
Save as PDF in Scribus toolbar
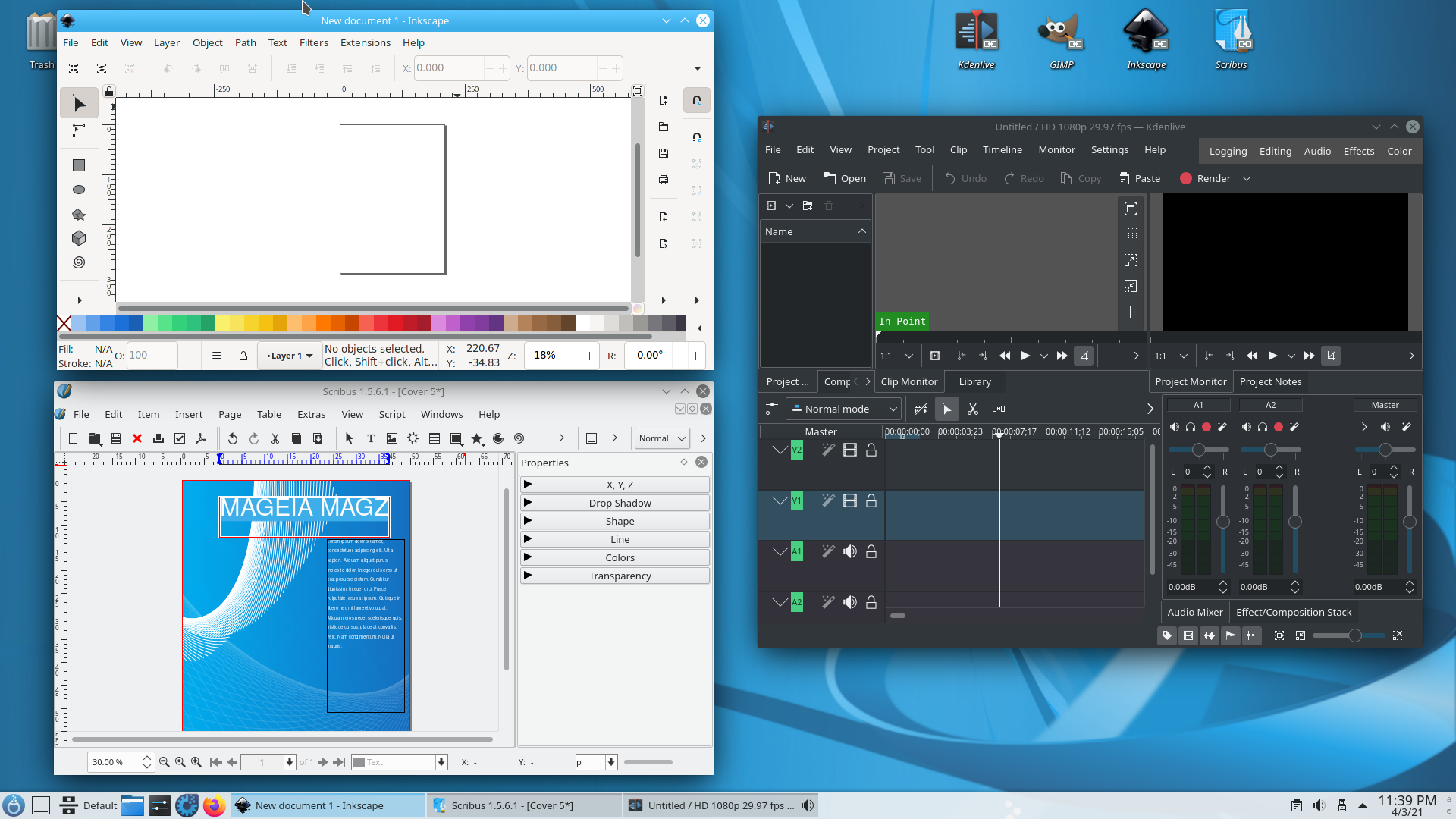pyautogui.click(x=201, y=438)
